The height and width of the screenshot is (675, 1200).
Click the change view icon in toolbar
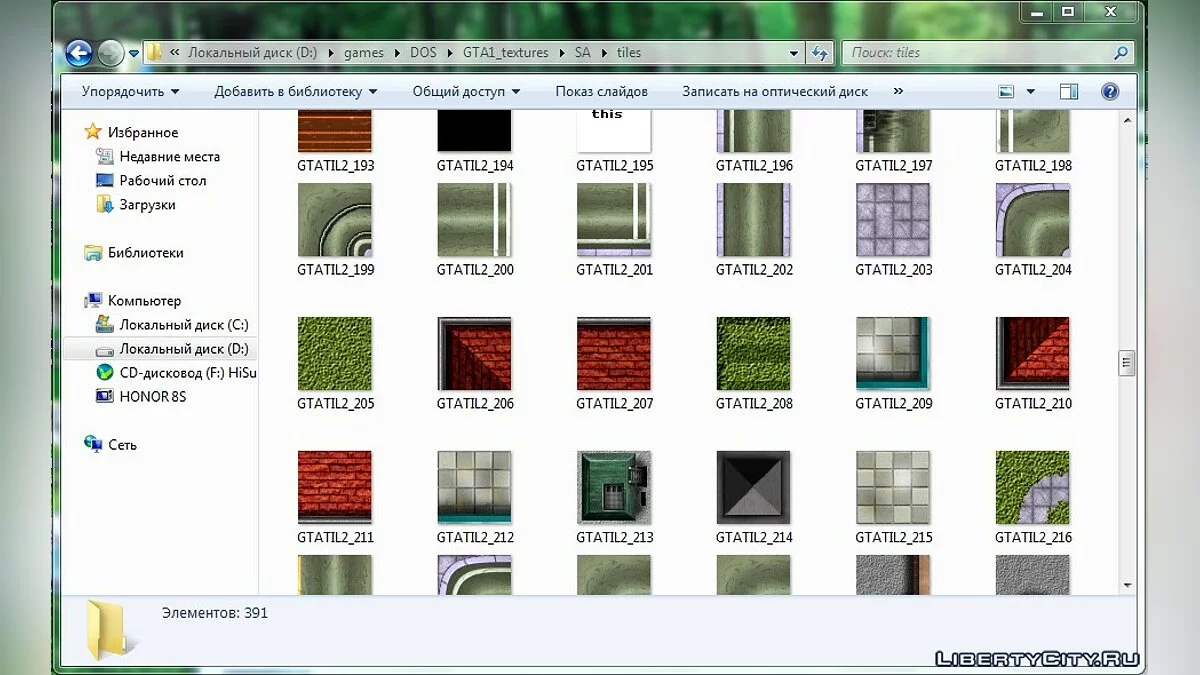[x=1007, y=91]
